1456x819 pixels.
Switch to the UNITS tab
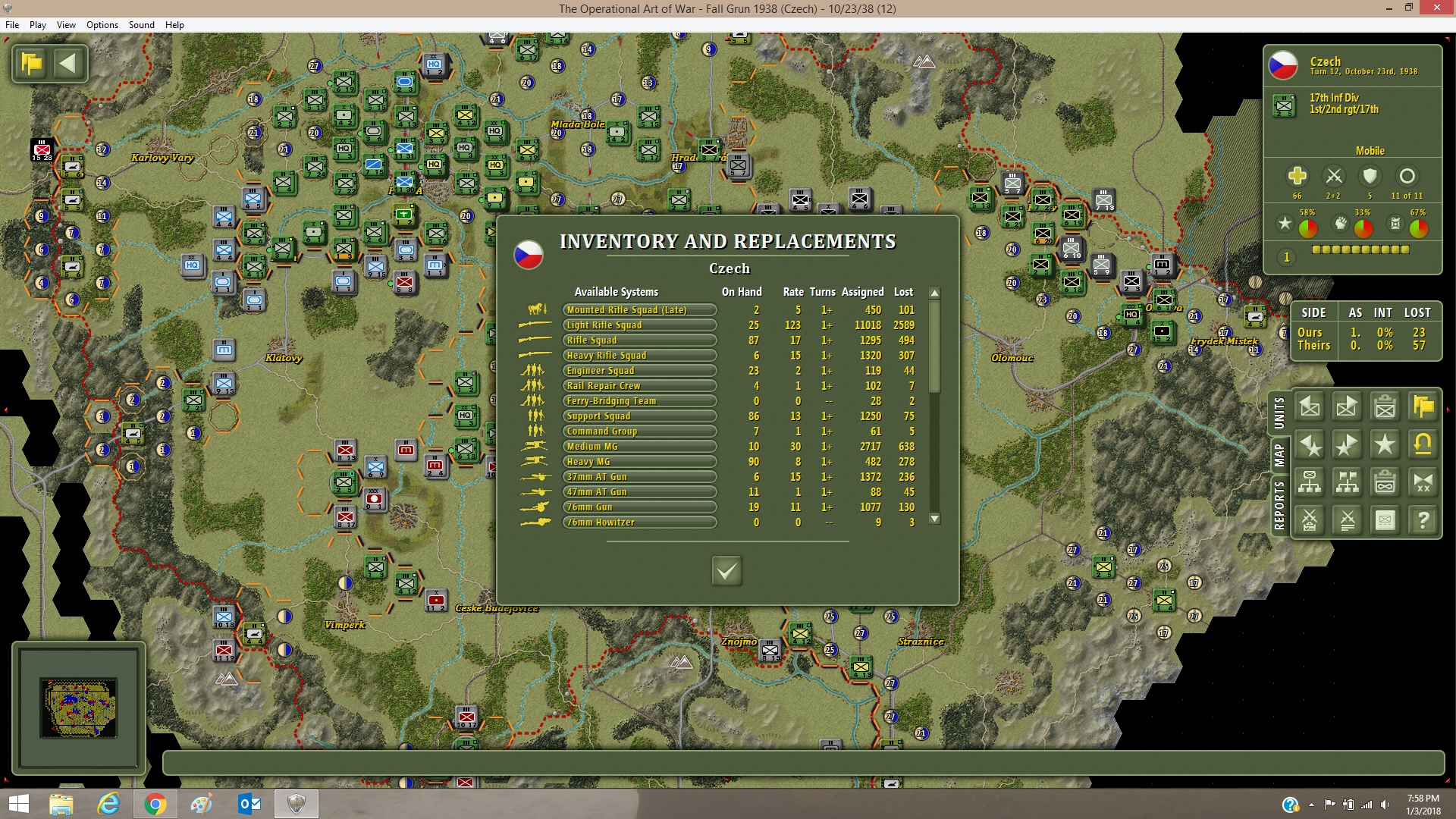1279,413
